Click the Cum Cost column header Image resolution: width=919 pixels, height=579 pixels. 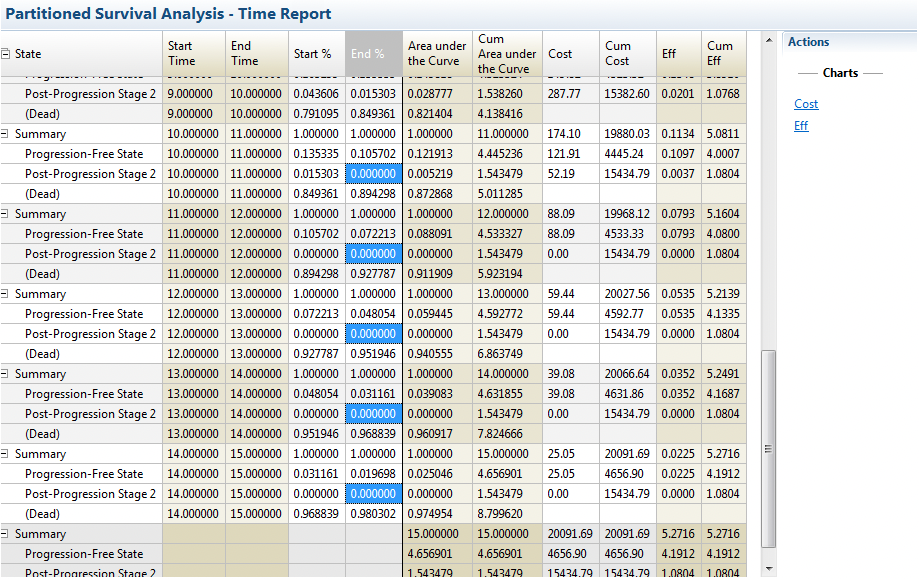[627, 54]
